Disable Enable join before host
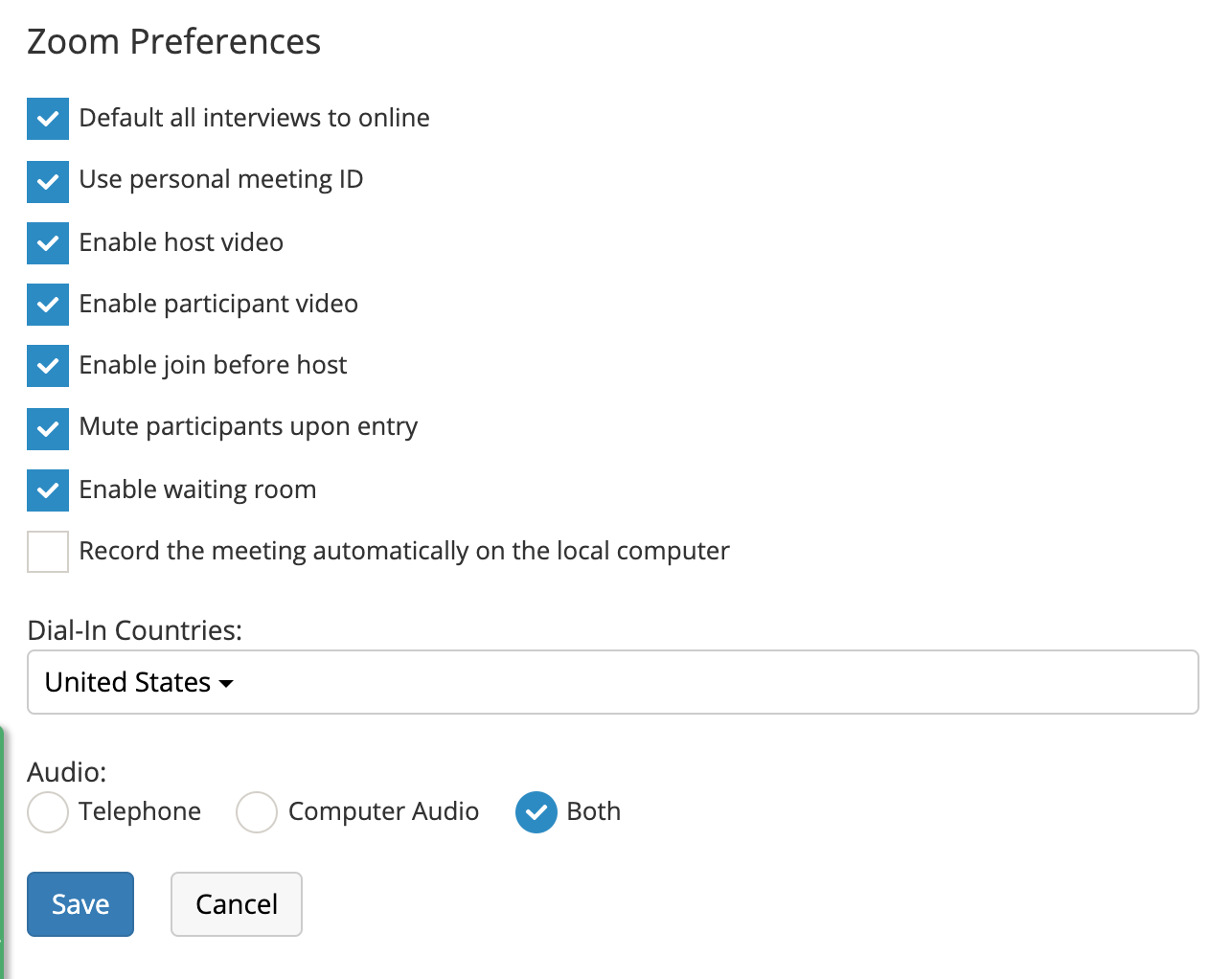This screenshot has height=979, width=1232. (x=47, y=366)
